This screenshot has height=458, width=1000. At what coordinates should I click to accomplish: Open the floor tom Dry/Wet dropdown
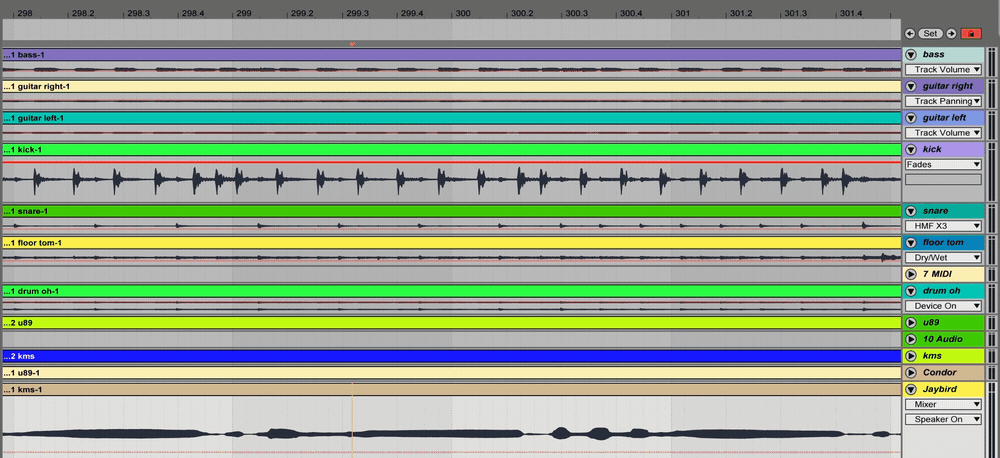point(943,258)
